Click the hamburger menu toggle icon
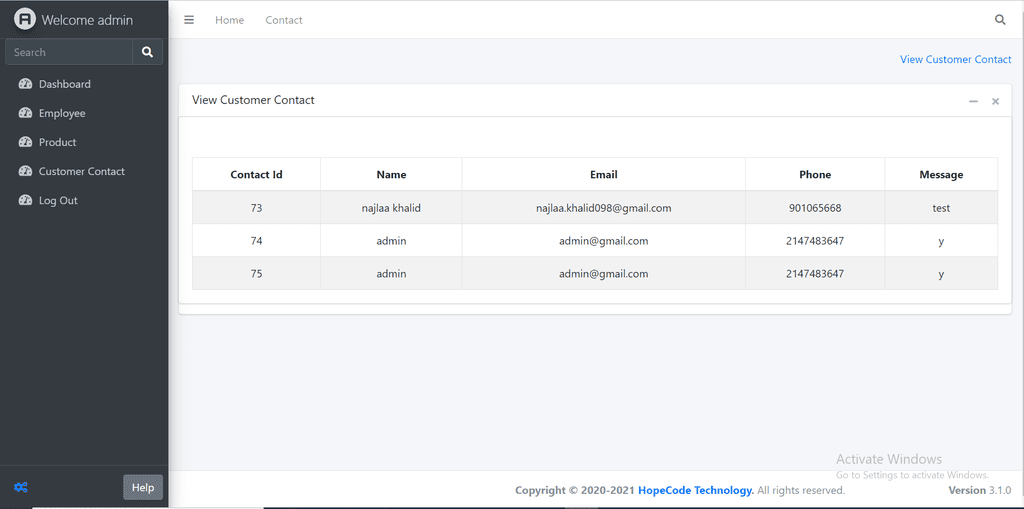1024x509 pixels. [189, 20]
